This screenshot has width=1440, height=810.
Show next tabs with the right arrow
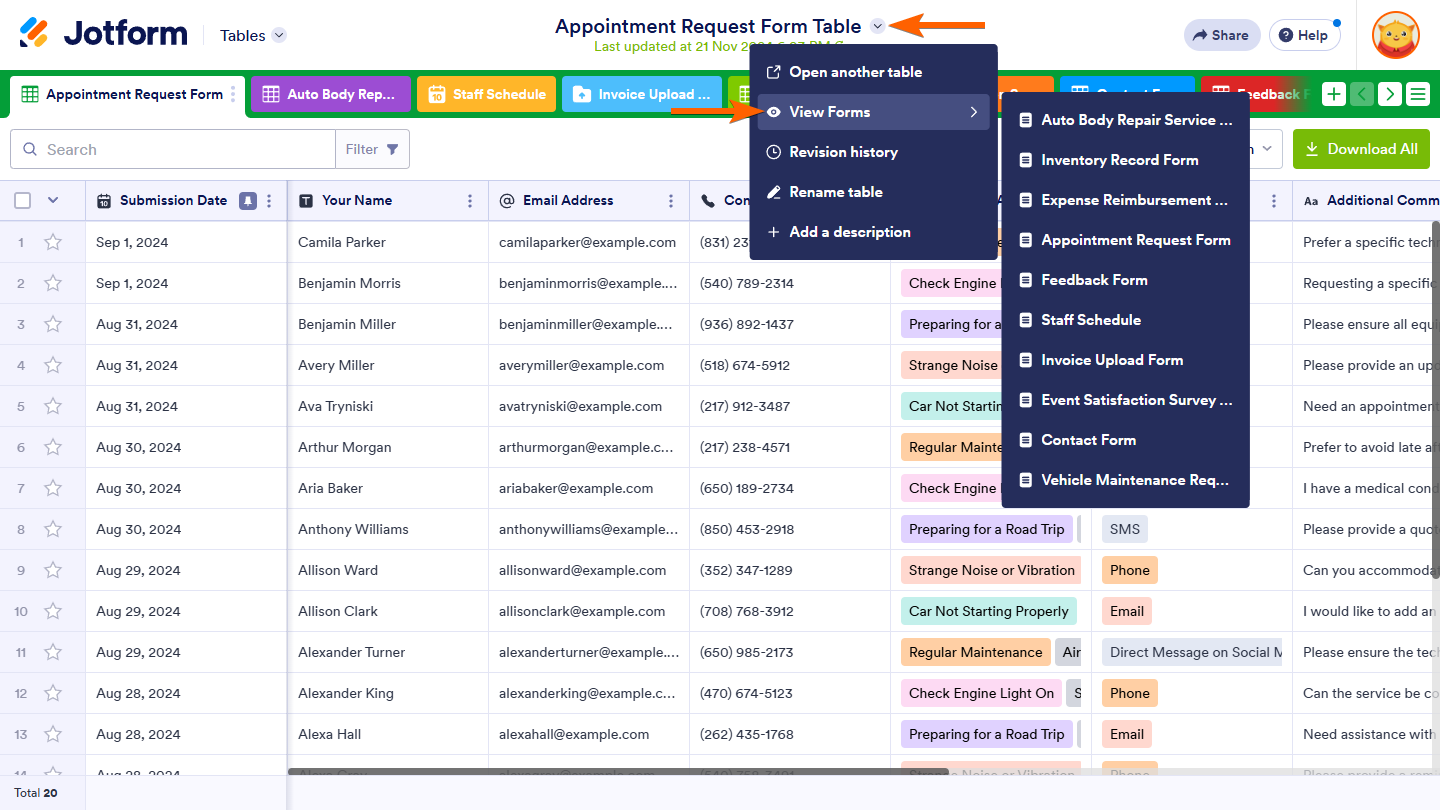point(1390,94)
